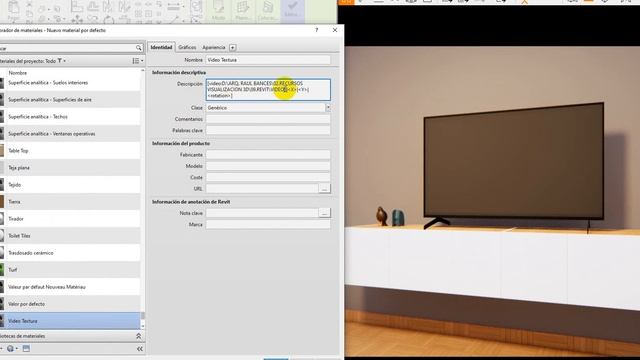Screen dimensions: 640x360
Task: Open the material filter funnel menu
Action: (60, 61)
